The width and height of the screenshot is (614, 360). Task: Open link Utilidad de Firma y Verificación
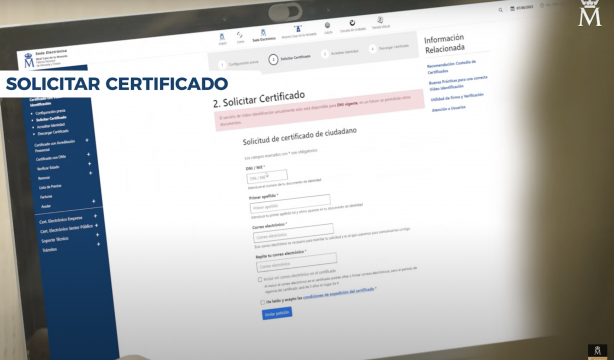457,97
